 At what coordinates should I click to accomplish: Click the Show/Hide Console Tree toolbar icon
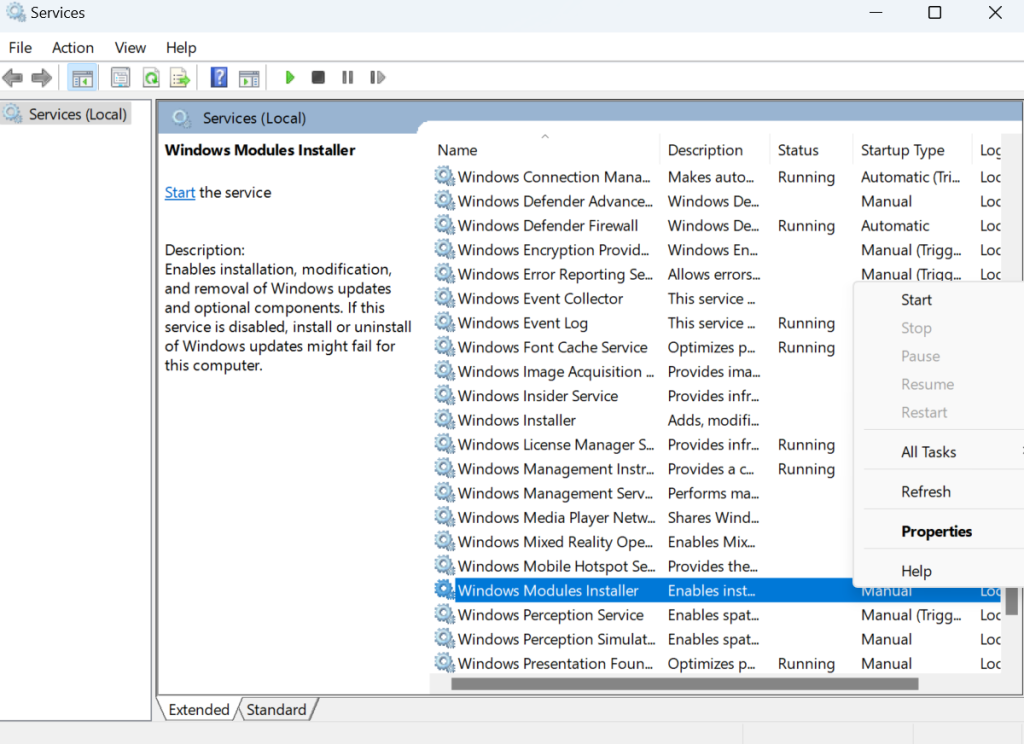tap(83, 77)
